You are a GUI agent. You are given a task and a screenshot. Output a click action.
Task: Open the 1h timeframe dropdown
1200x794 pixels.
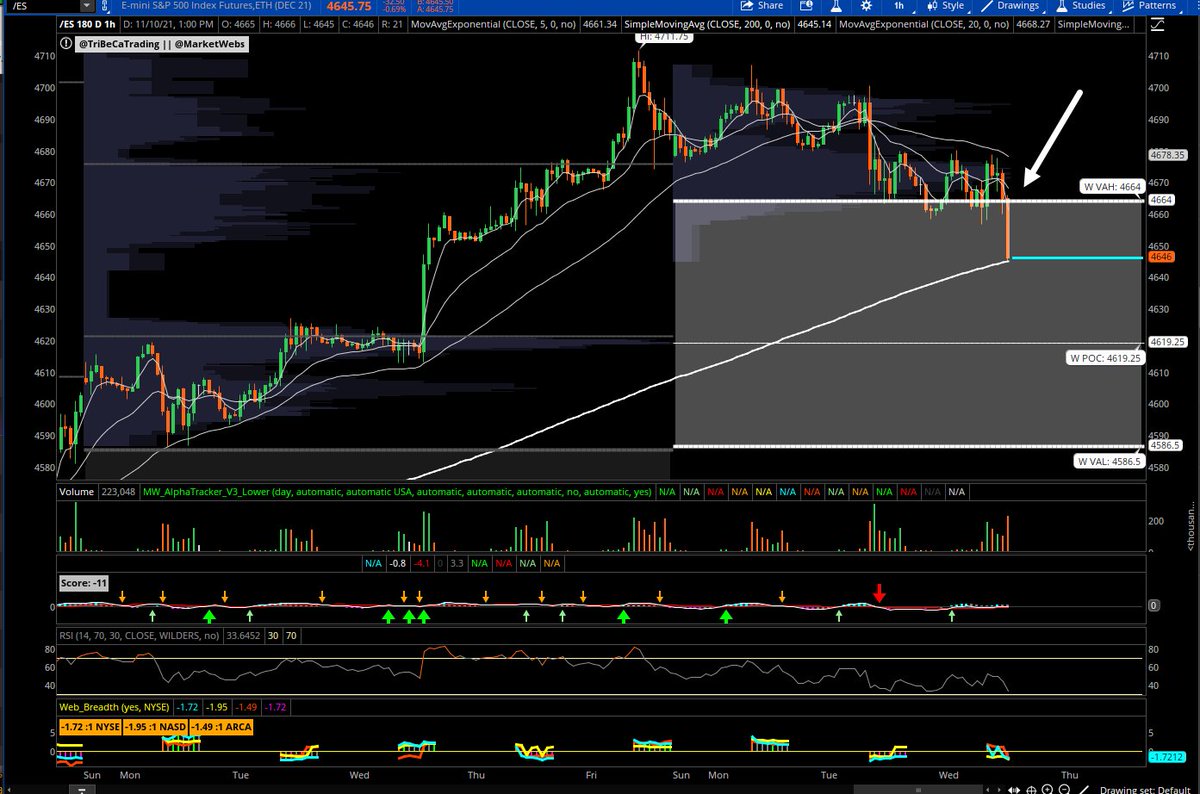point(900,6)
